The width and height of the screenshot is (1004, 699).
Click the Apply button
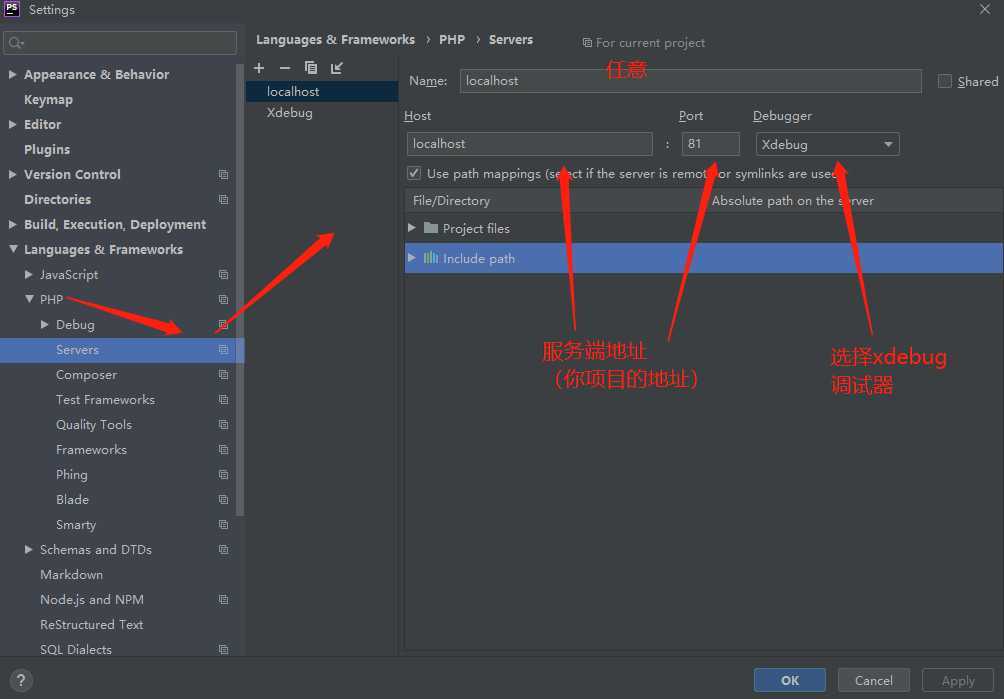coord(958,680)
